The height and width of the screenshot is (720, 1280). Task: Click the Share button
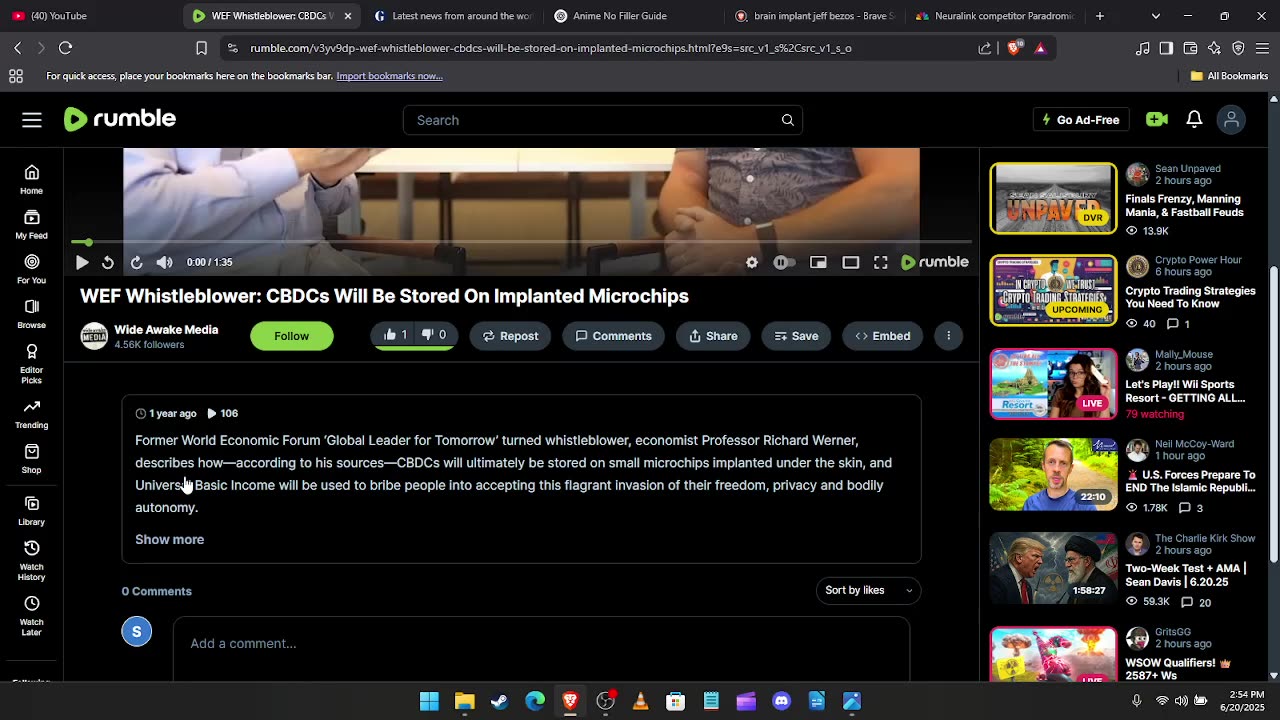tap(713, 336)
